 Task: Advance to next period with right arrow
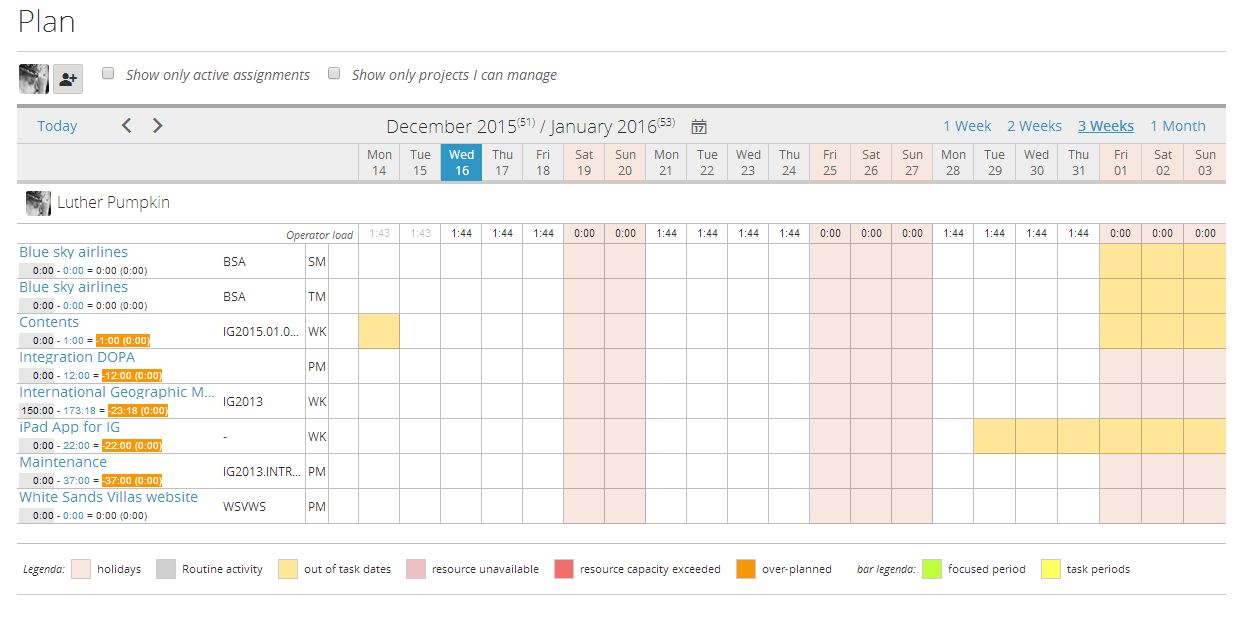[158, 126]
